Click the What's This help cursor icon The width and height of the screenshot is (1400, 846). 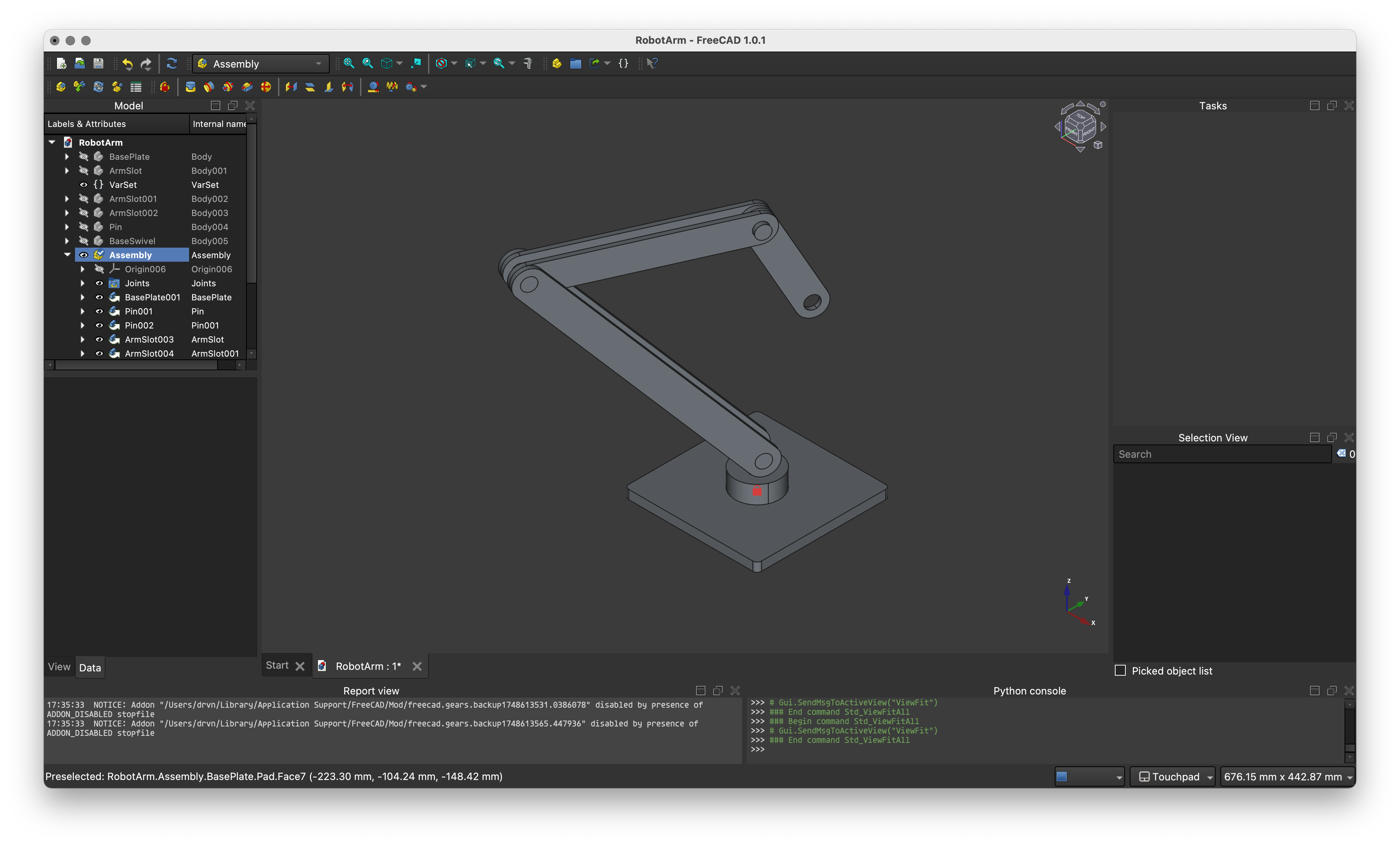[652, 64]
